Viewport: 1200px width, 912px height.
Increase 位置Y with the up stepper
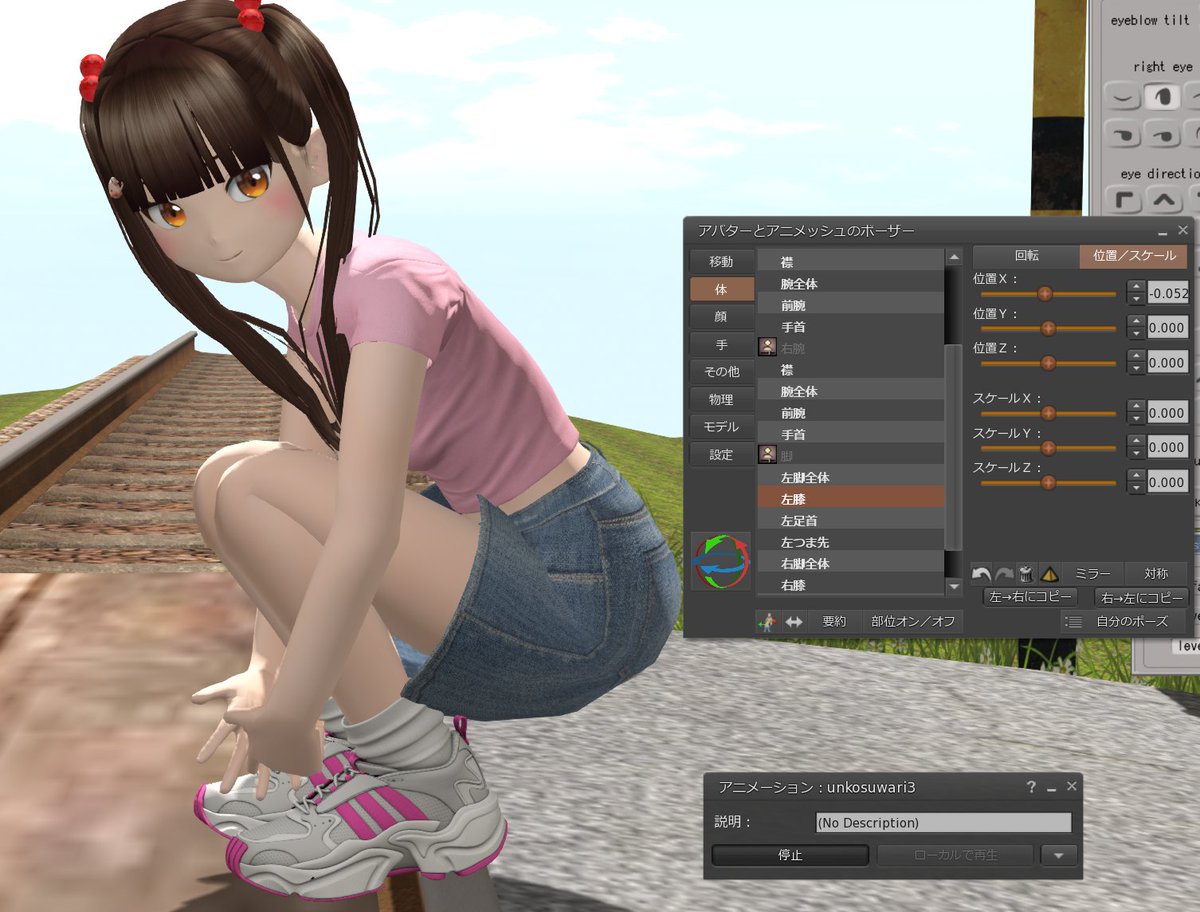[1136, 322]
